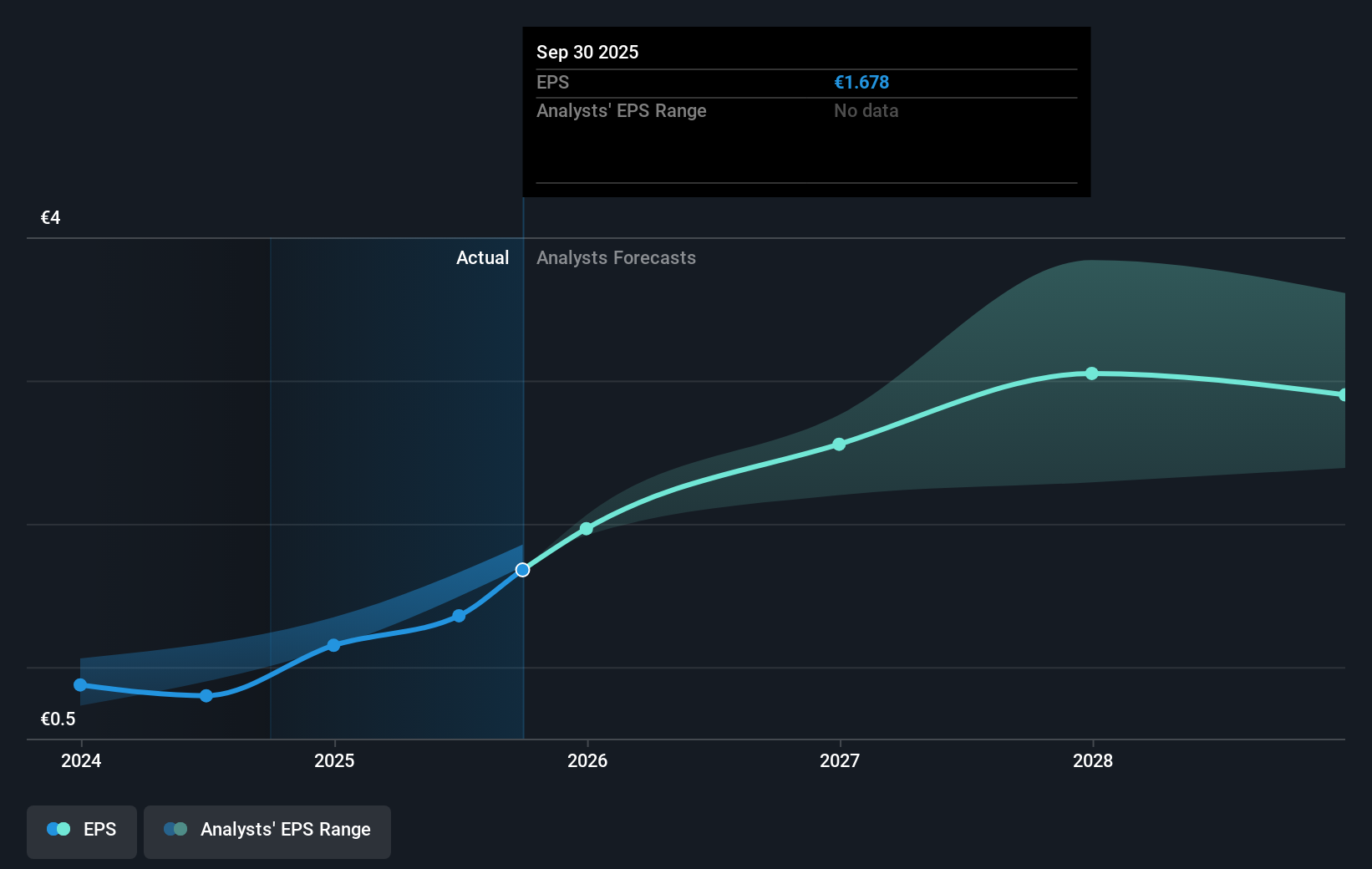This screenshot has width=1372, height=869.
Task: Toggle the EPS legend series
Action: [82, 831]
